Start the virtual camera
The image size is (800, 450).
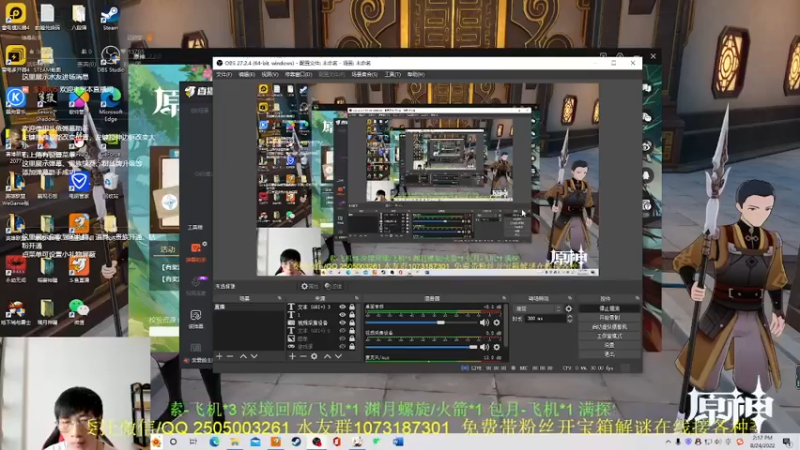[609, 327]
